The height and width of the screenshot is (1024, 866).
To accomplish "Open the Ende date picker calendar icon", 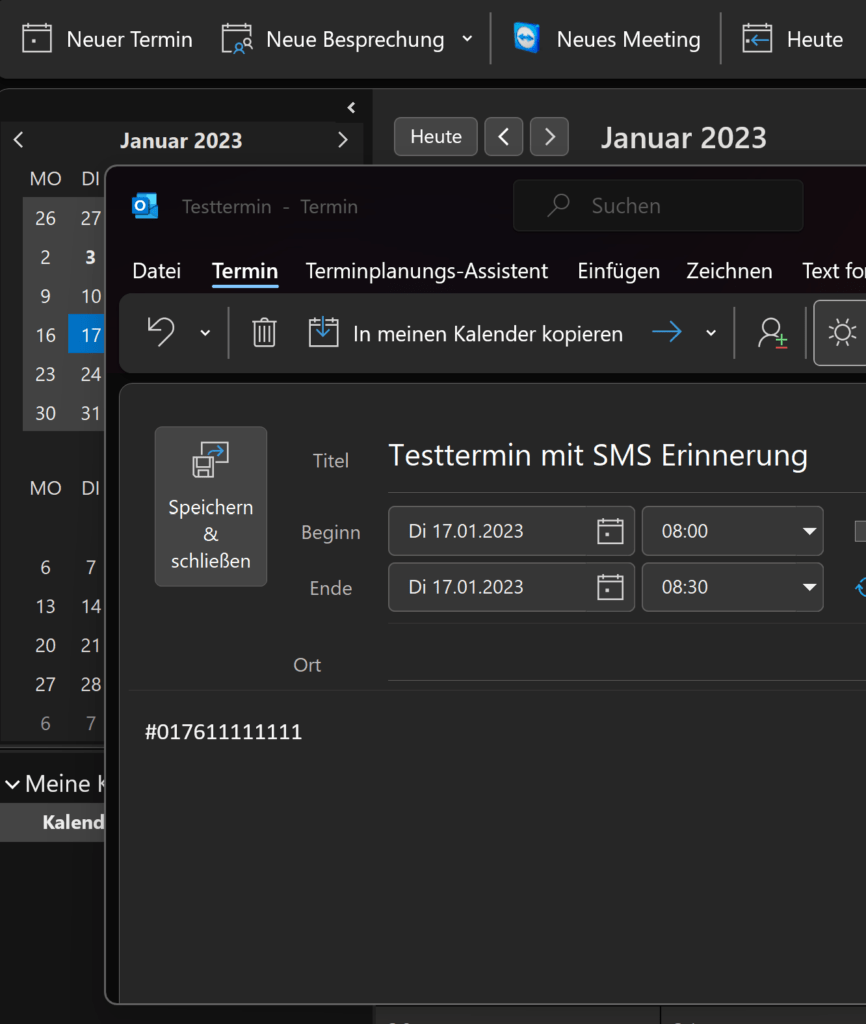I will click(x=610, y=587).
